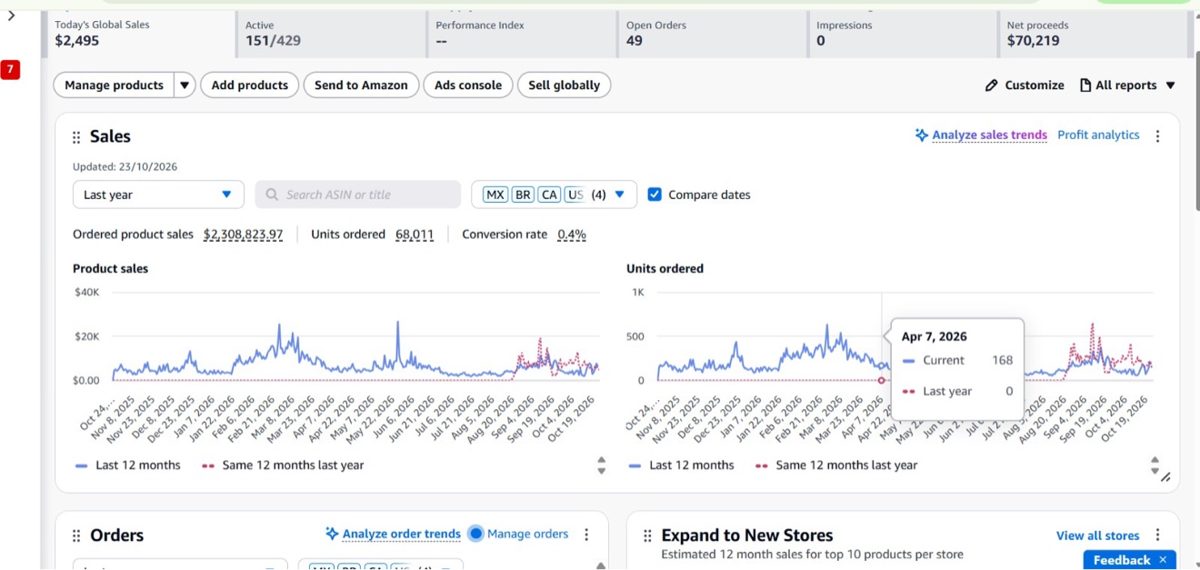Click the Conversion rate value 0.4%
This screenshot has width=1200, height=570.
(x=571, y=235)
